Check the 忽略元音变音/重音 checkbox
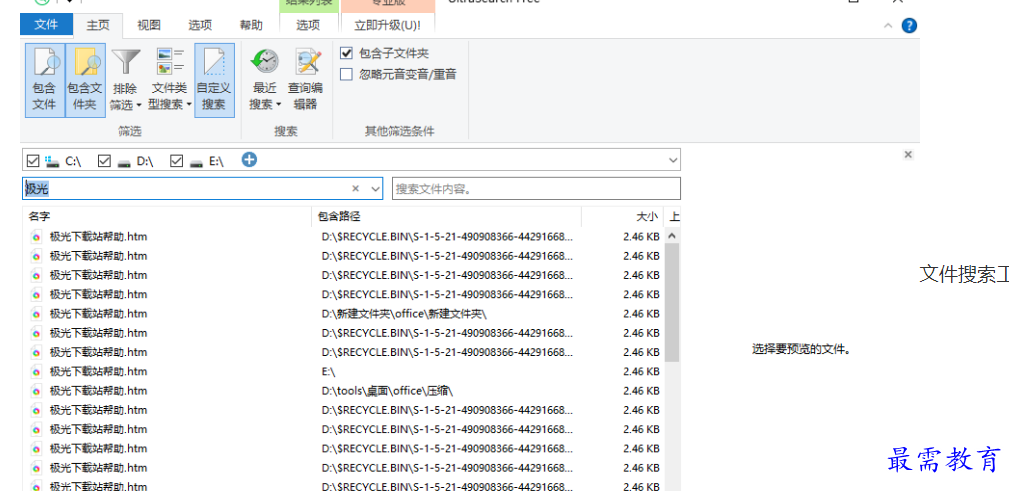The height and width of the screenshot is (491, 1009). tap(346, 74)
